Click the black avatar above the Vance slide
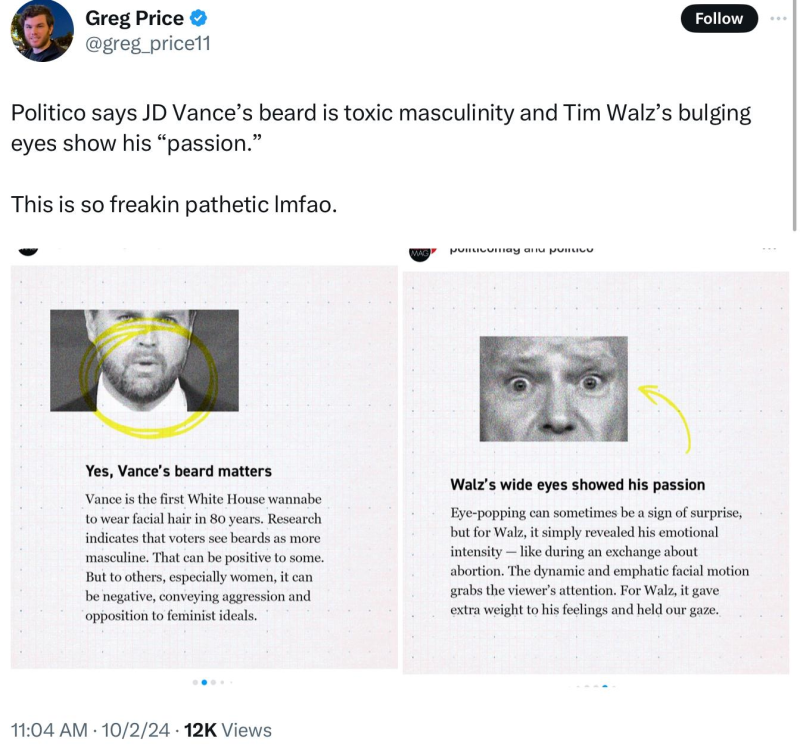 pyautogui.click(x=28, y=248)
